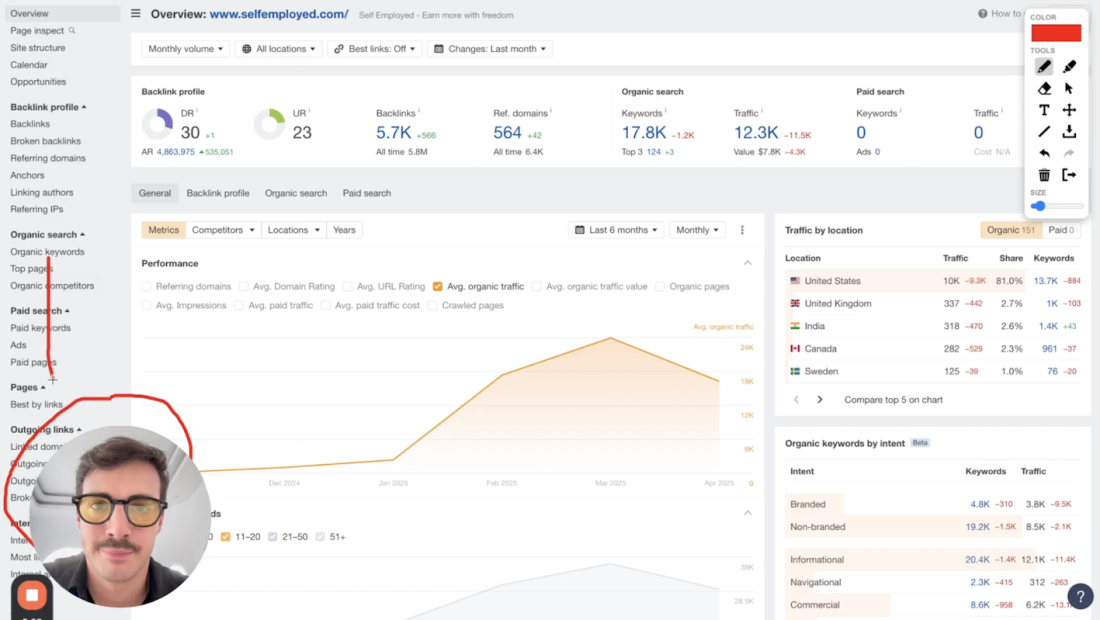1100x620 pixels.
Task: Open Referring domains in sidebar
Action: tap(48, 158)
